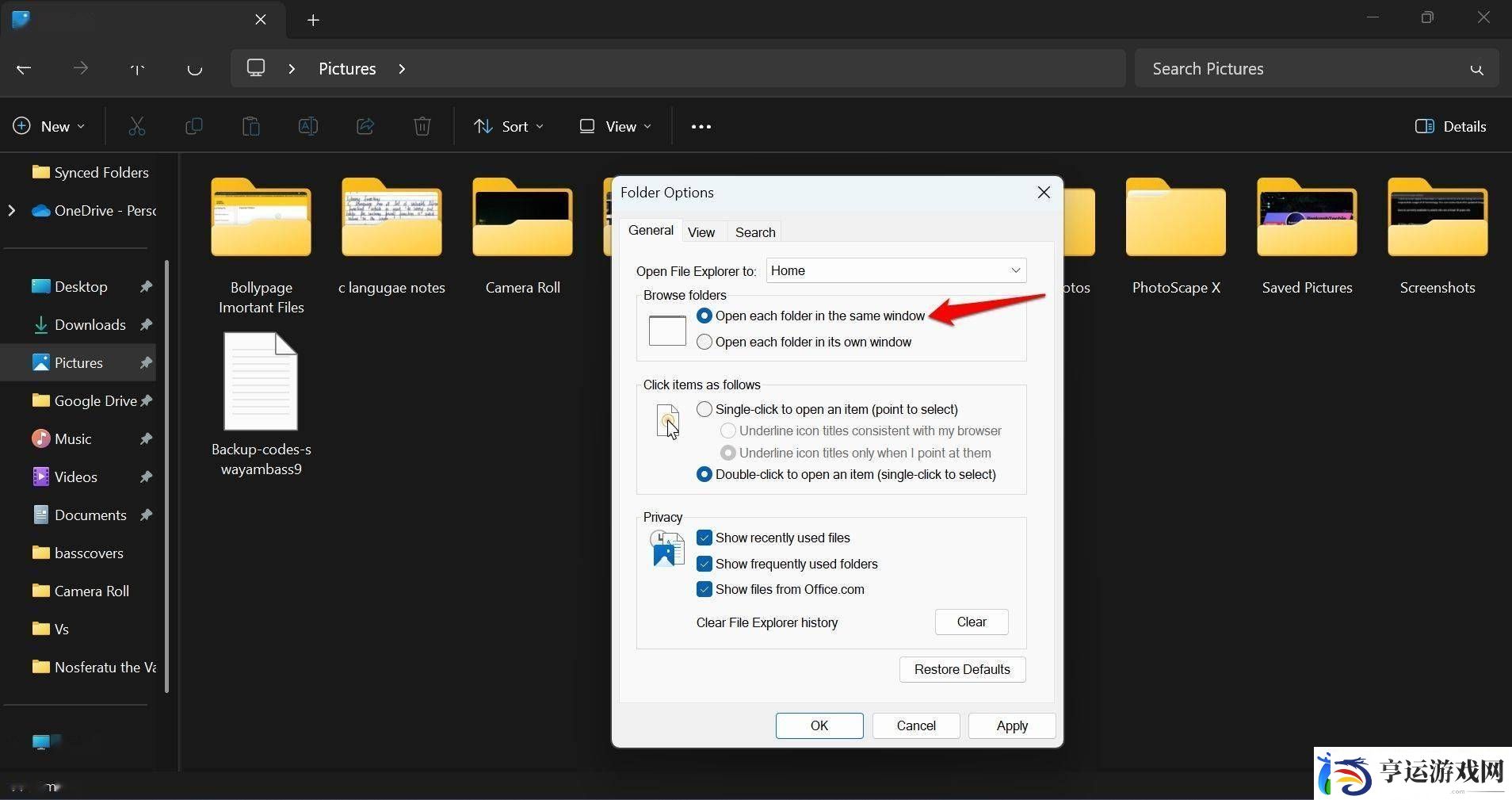Click the Copy icon in toolbar
Image resolution: width=1512 pixels, height=800 pixels.
click(x=193, y=126)
